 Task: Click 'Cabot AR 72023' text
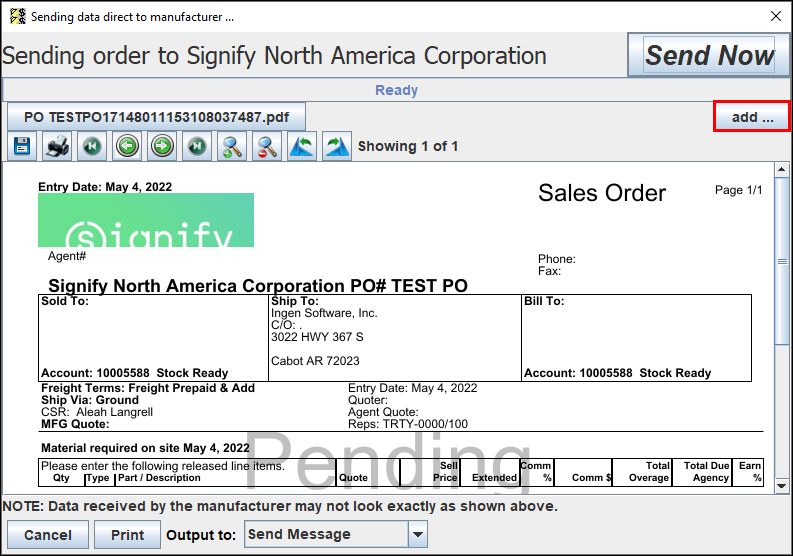[315, 361]
